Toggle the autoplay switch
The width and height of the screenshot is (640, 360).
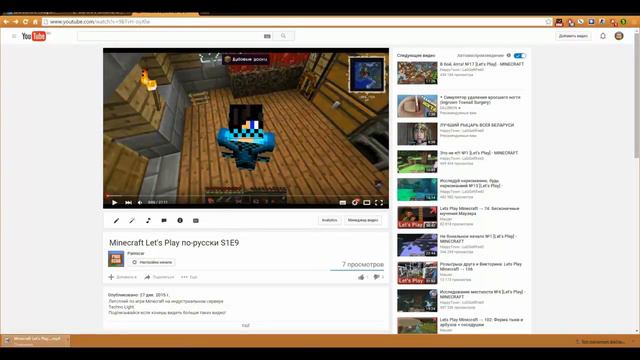[520, 56]
